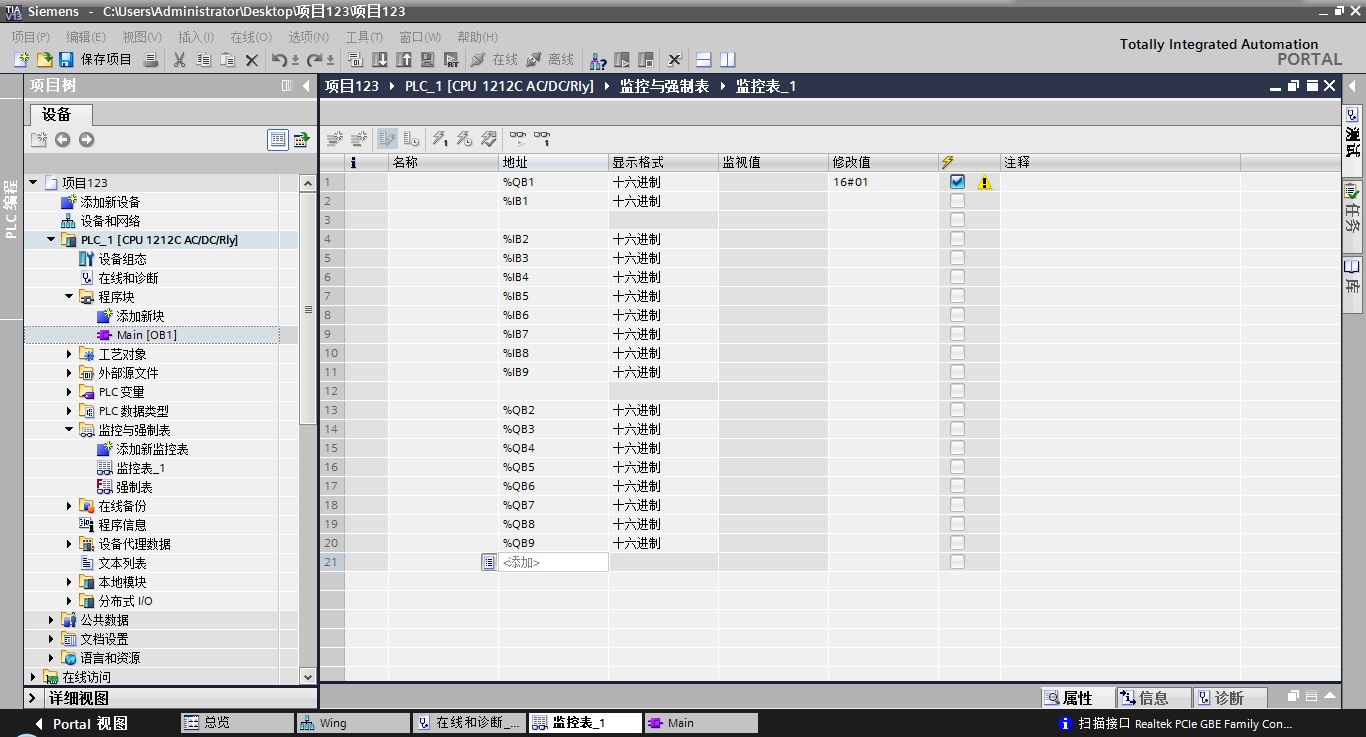Expand the 公共数据 node
Screen dimensions: 1366x737
[51, 620]
